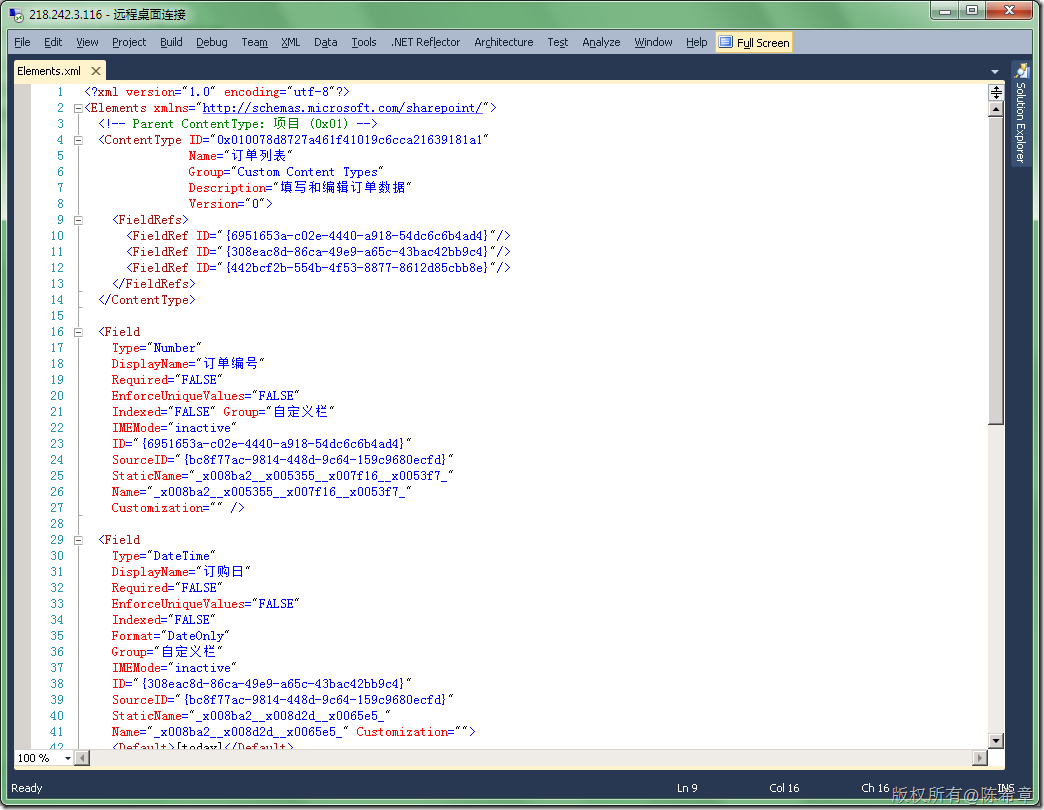Open the .NET Reflector menu
Viewport: 1044px width, 810px height.
click(x=425, y=42)
